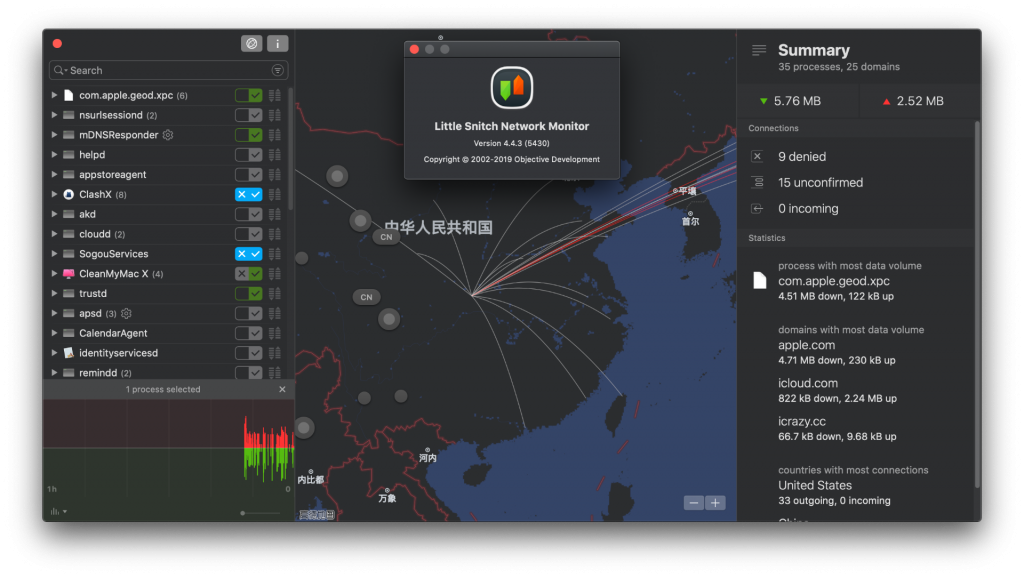Select the SogouServices process row
The height and width of the screenshot is (578, 1024).
[x=168, y=254]
